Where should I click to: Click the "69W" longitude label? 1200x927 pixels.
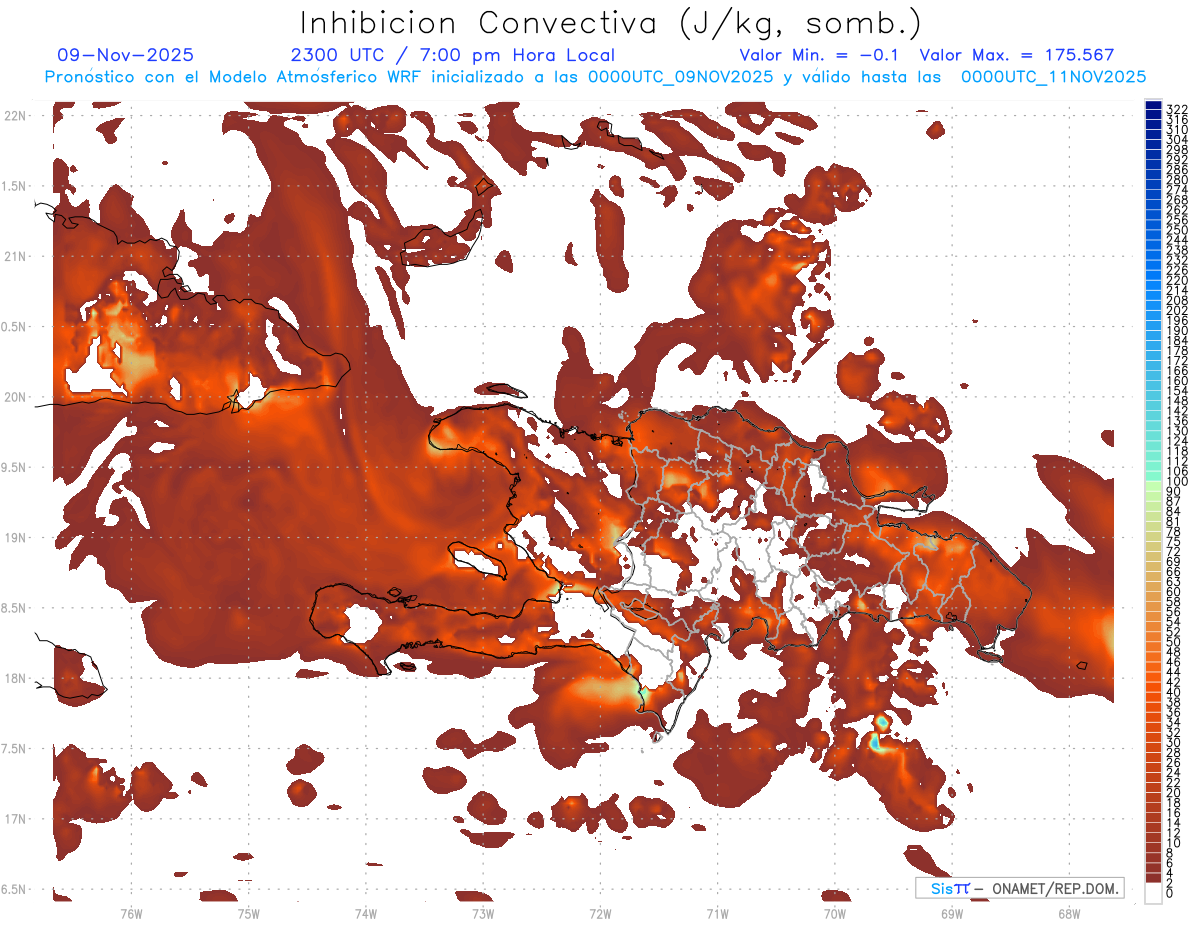coord(952,914)
